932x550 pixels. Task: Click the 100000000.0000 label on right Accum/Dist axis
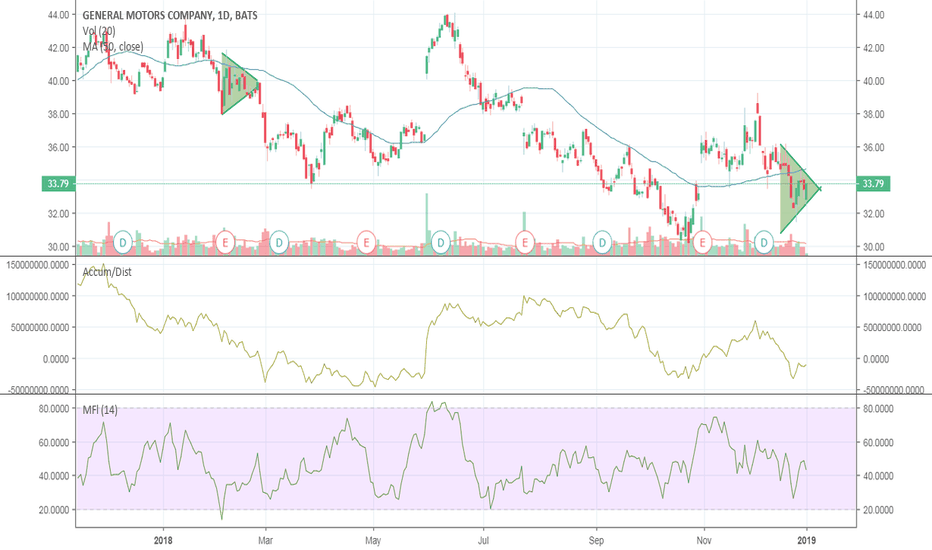(x=893, y=296)
